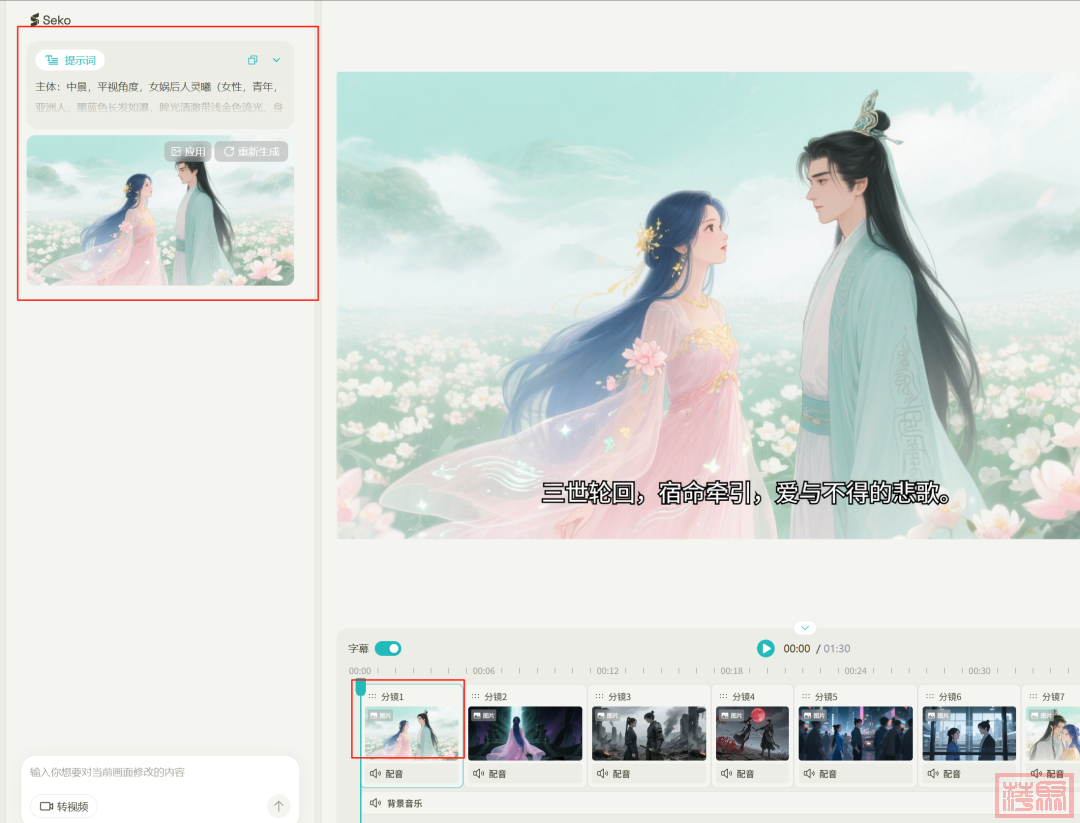The width and height of the screenshot is (1080, 823).
Task: Select the 提示词 prompt tab
Action: [70, 60]
